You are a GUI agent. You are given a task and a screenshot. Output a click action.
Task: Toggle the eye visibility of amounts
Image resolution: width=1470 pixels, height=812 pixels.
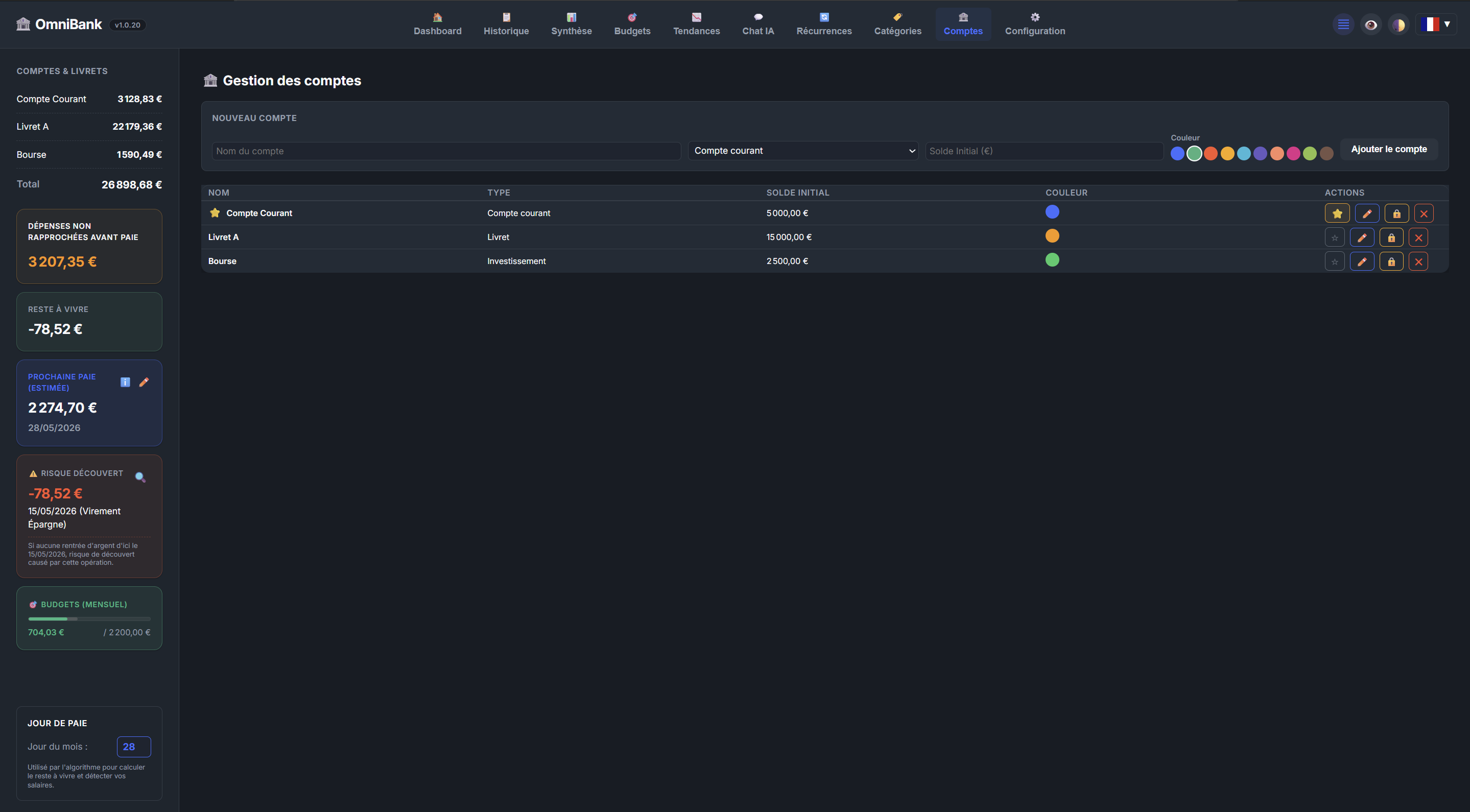(1371, 25)
